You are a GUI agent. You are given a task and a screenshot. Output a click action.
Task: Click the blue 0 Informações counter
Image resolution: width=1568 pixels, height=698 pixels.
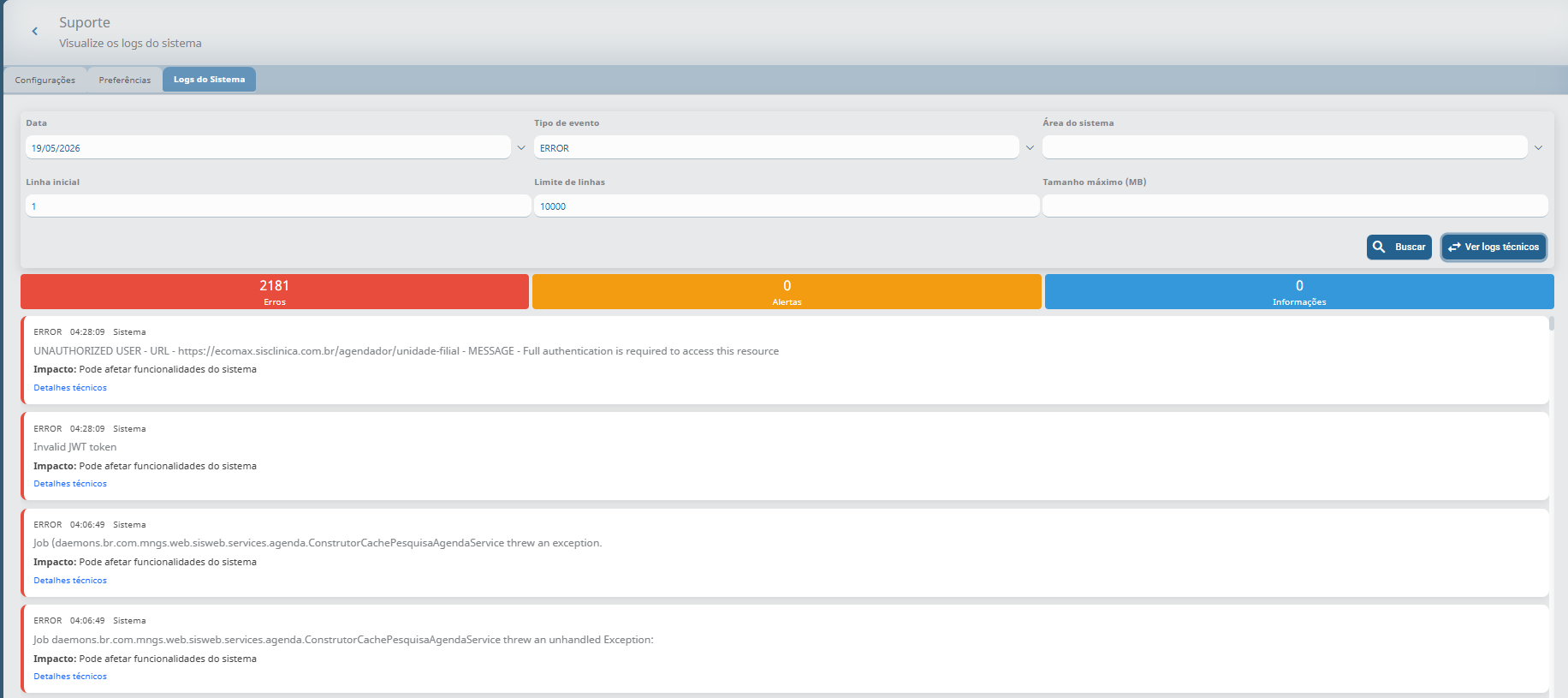(x=1299, y=291)
